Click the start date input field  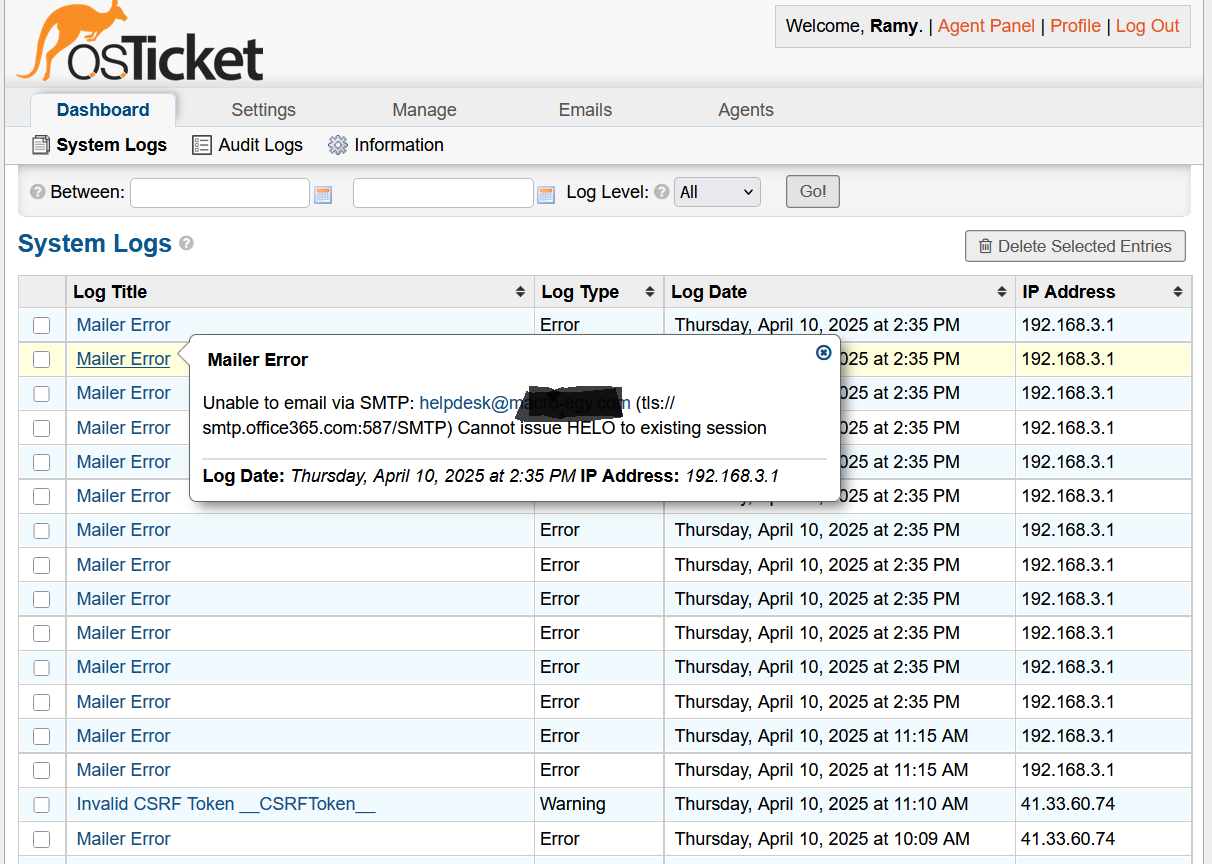click(220, 193)
